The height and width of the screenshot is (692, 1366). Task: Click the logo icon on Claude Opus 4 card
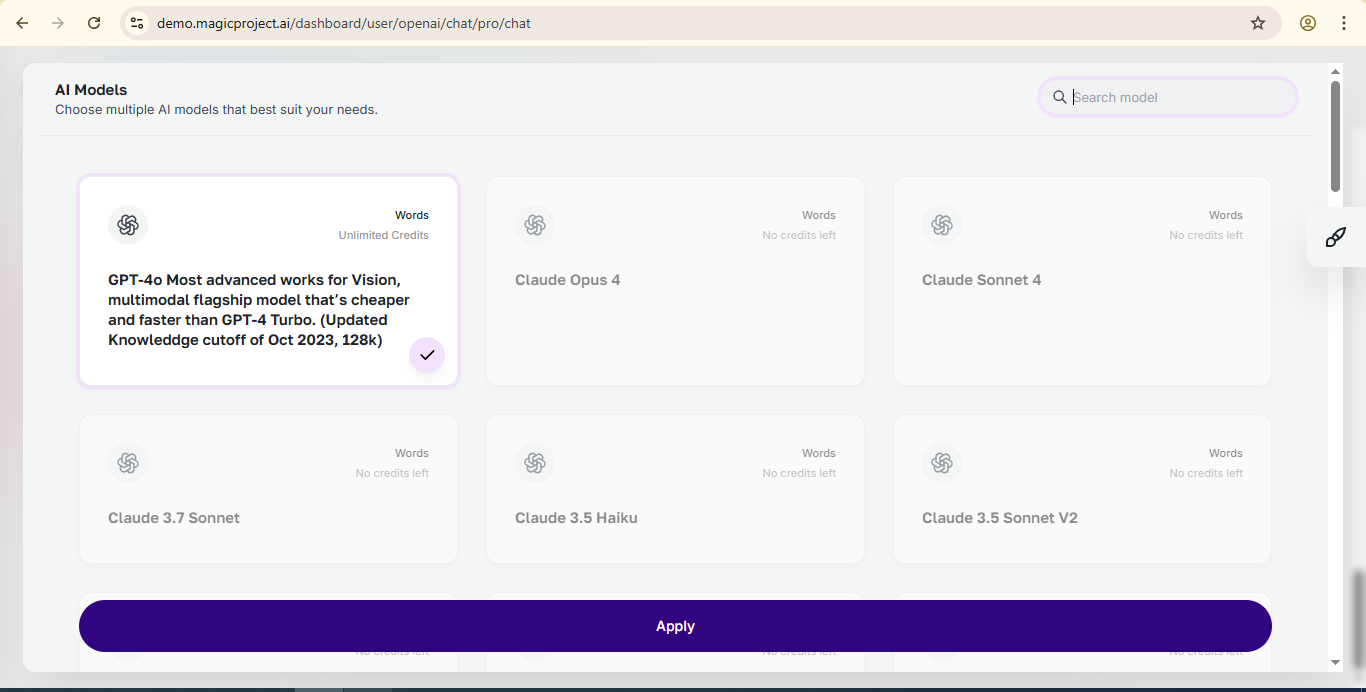coord(535,225)
